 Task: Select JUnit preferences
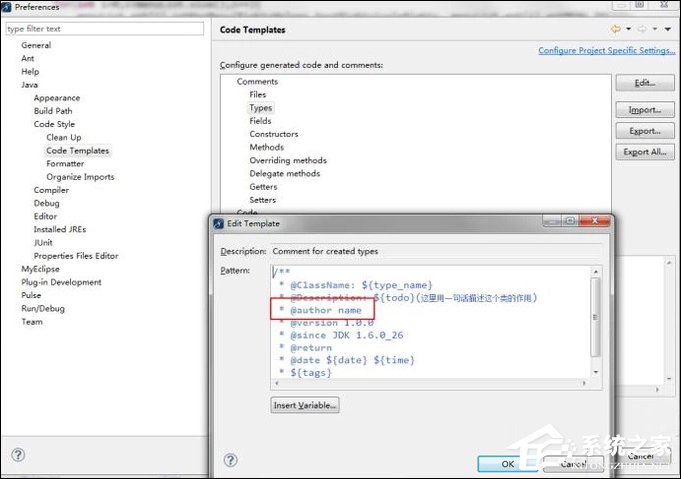tap(43, 242)
